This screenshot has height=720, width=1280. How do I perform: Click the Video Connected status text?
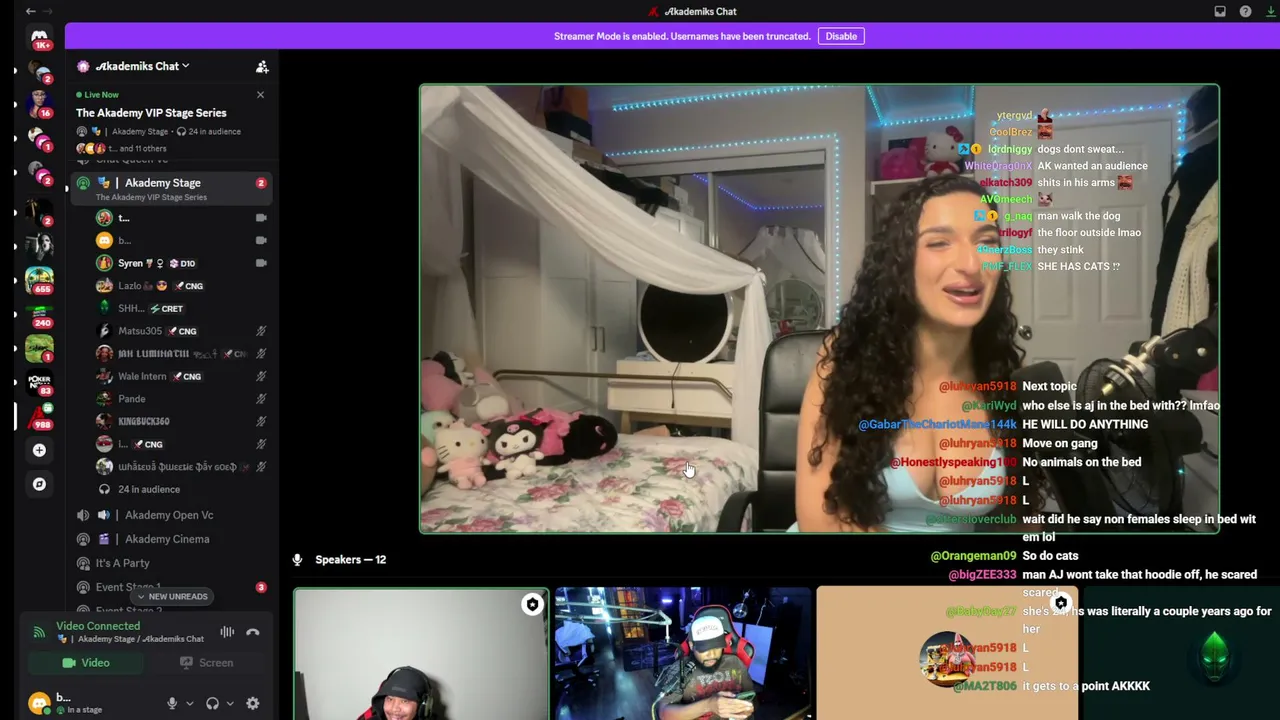coord(98,626)
